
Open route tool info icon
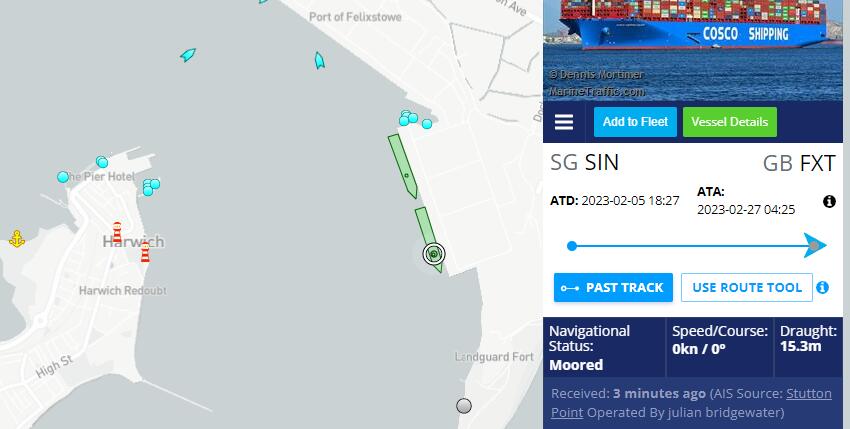click(822, 287)
